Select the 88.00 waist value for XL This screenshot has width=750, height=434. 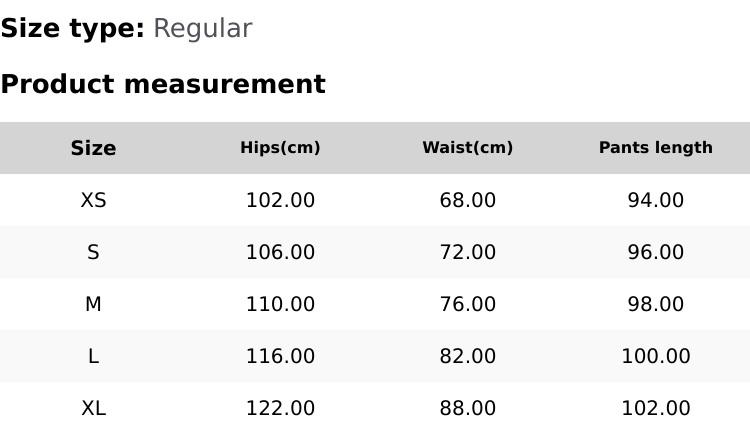(467, 409)
